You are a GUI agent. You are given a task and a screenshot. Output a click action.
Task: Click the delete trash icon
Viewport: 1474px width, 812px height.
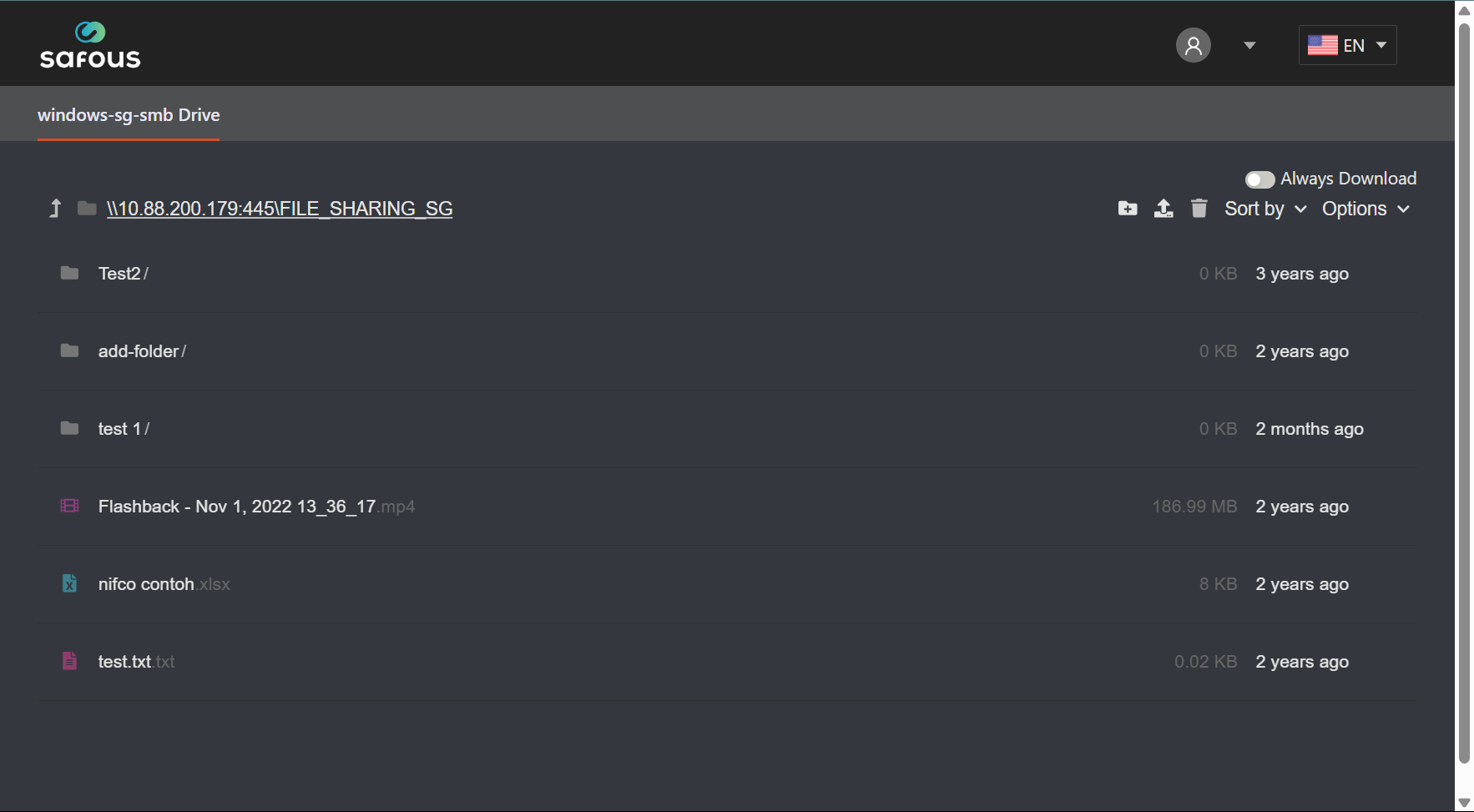(x=1199, y=209)
